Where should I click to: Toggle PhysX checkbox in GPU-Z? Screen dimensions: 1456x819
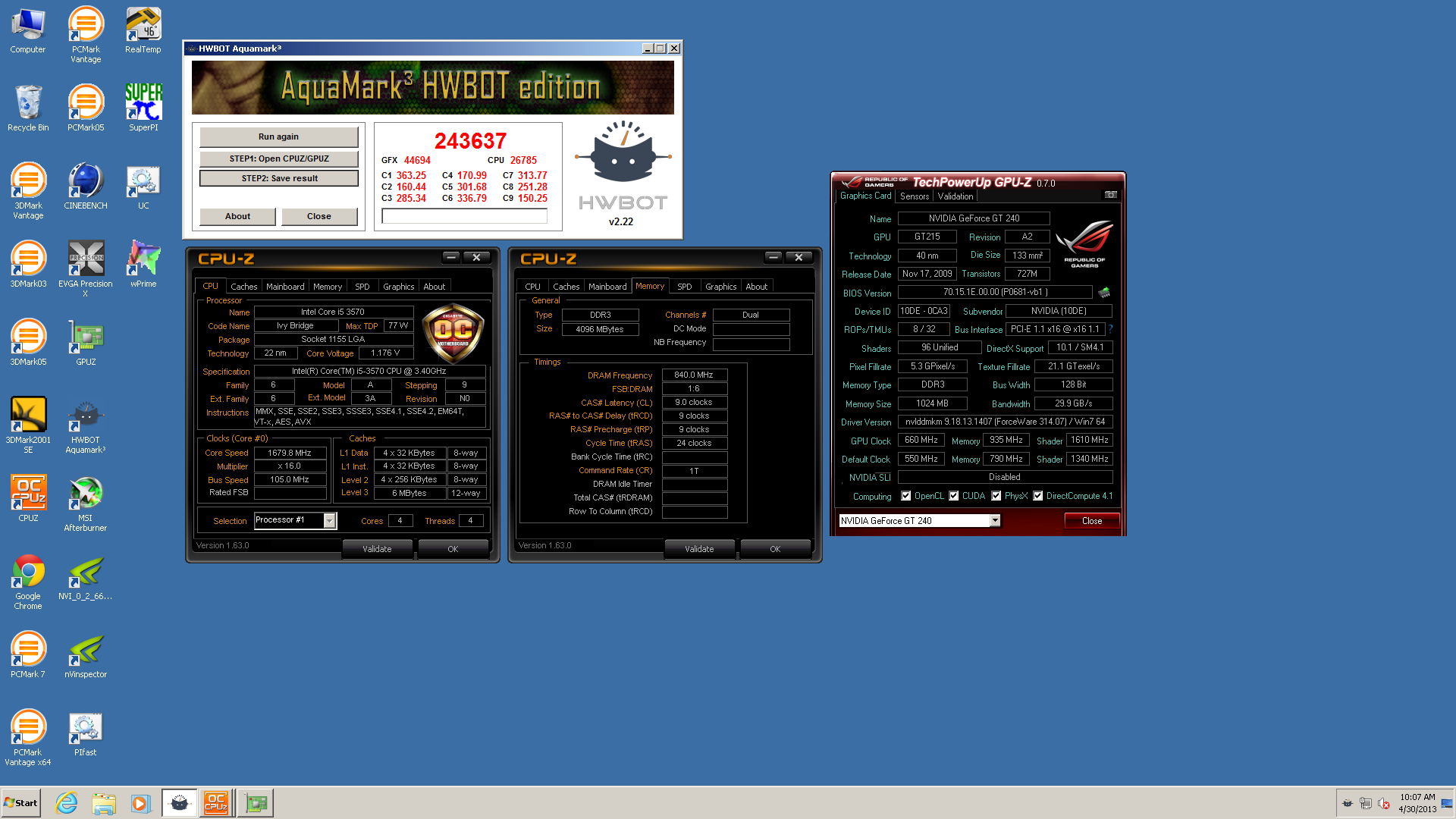click(x=996, y=496)
